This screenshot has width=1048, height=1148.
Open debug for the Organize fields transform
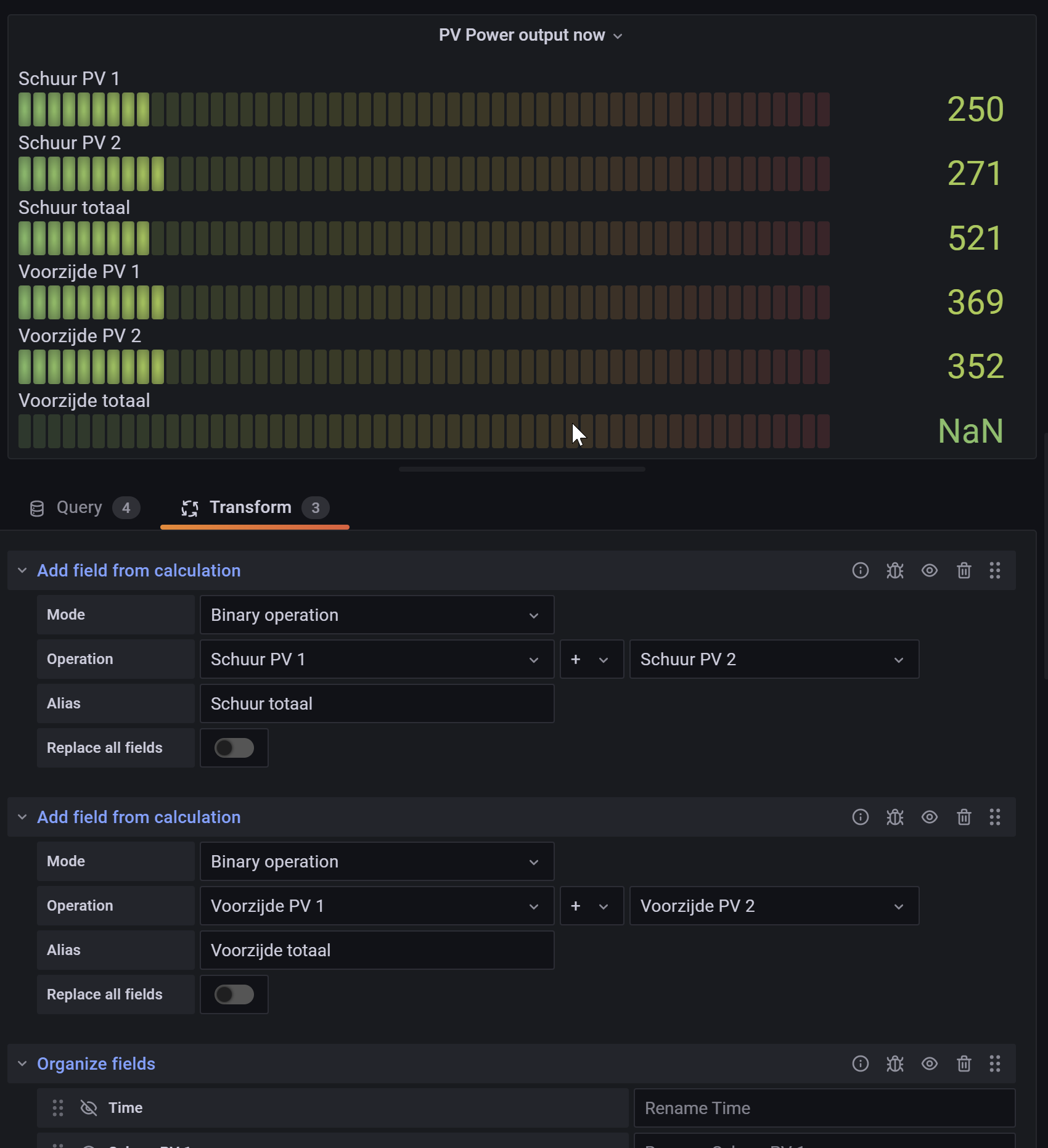coord(894,1064)
